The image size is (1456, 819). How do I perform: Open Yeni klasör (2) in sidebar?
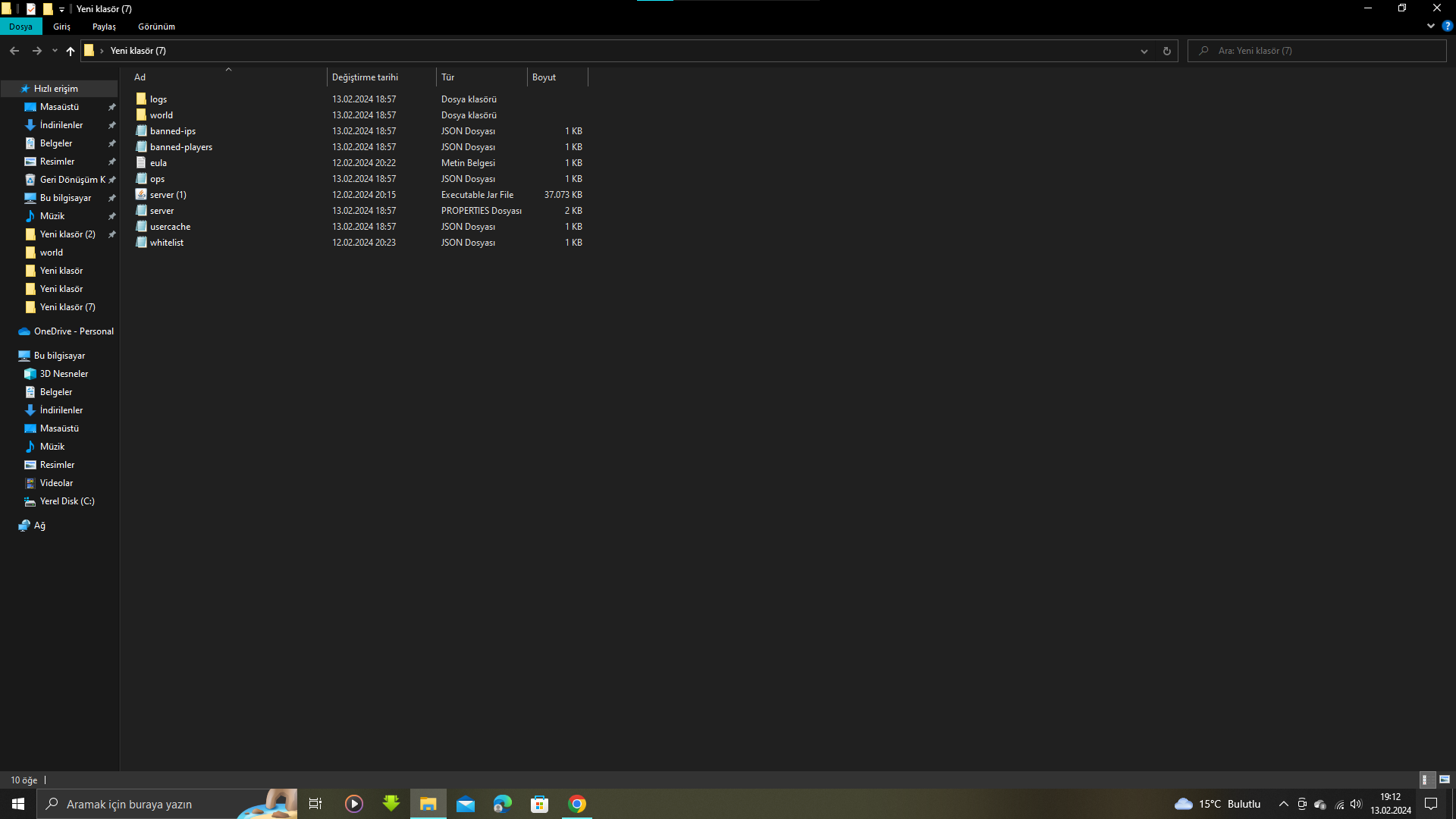coord(67,234)
